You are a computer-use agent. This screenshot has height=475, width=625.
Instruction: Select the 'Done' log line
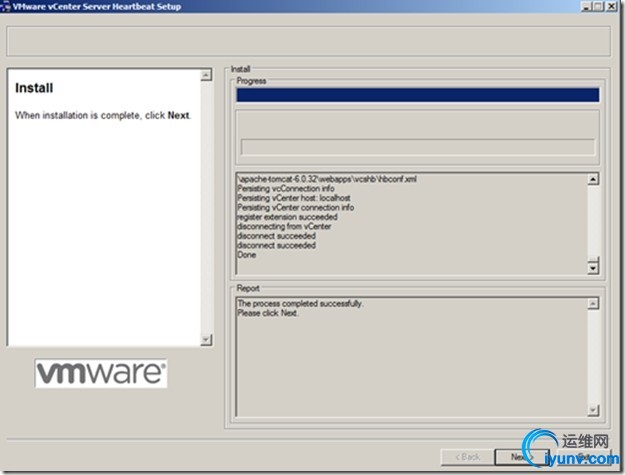tap(247, 255)
